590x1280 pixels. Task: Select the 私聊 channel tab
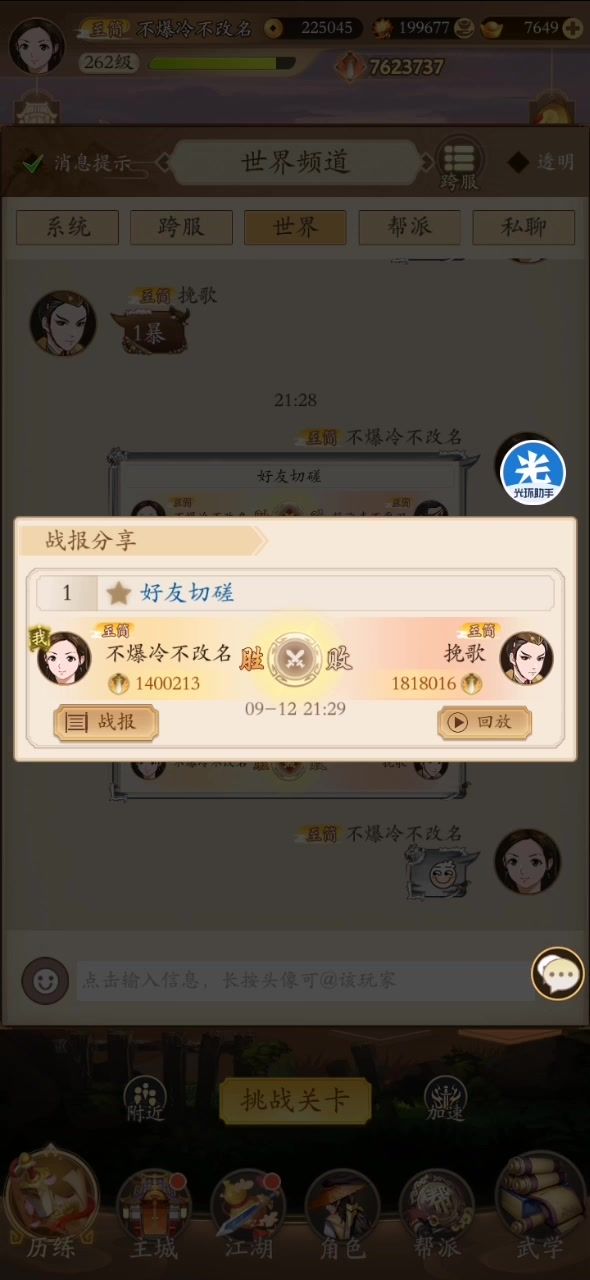524,227
